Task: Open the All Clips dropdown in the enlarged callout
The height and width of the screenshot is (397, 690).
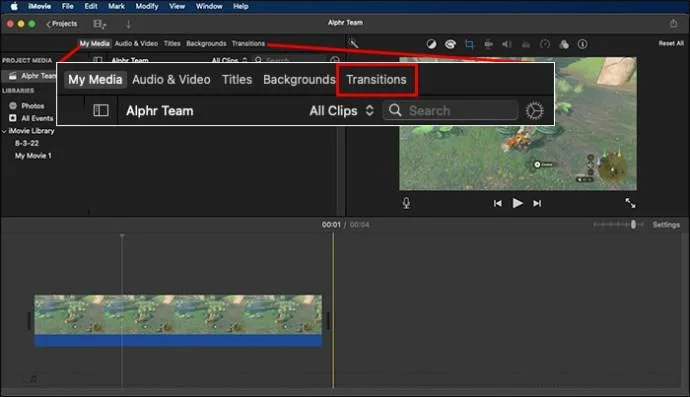Action: tap(341, 110)
